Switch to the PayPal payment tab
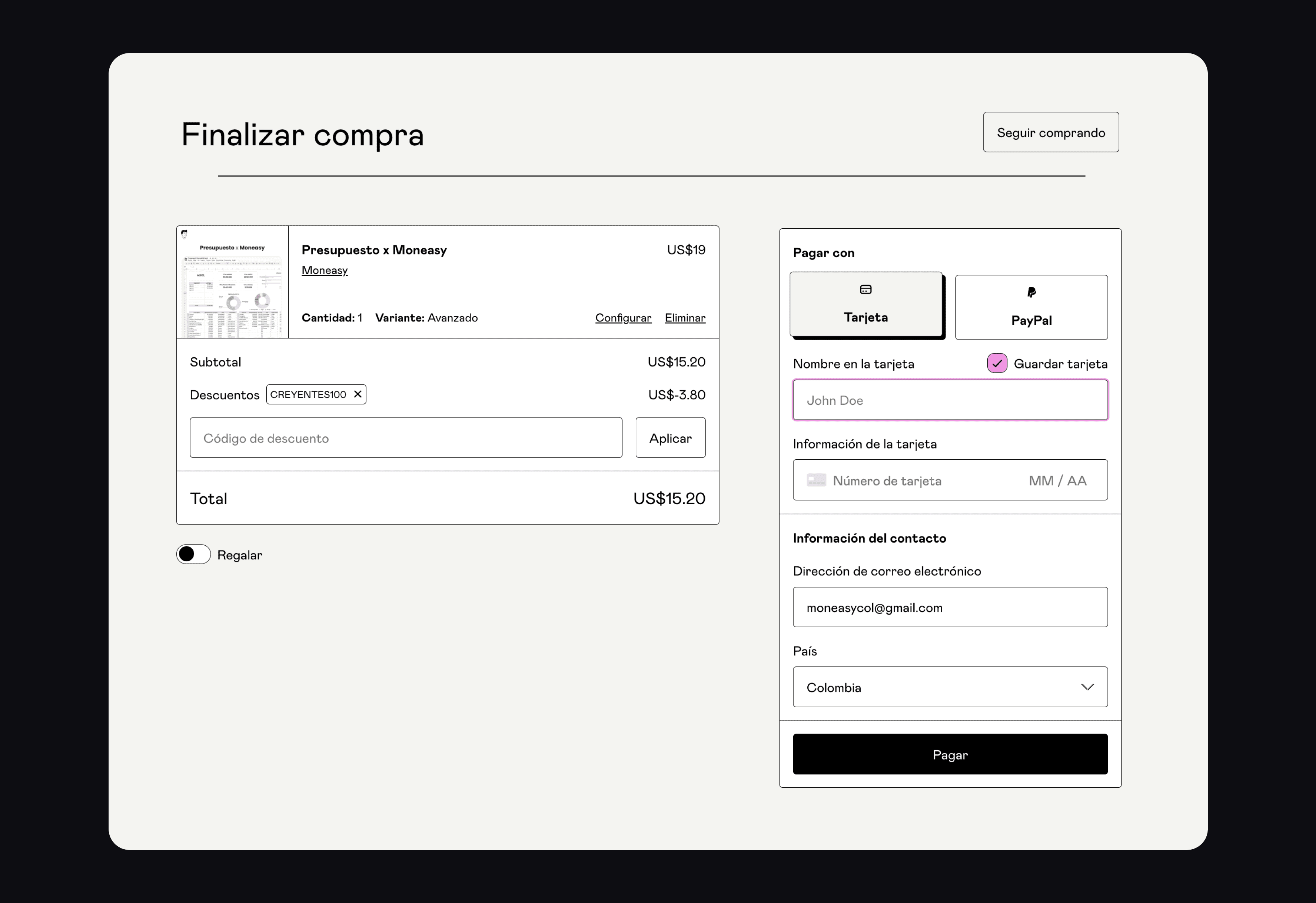This screenshot has width=1316, height=903. pos(1031,308)
